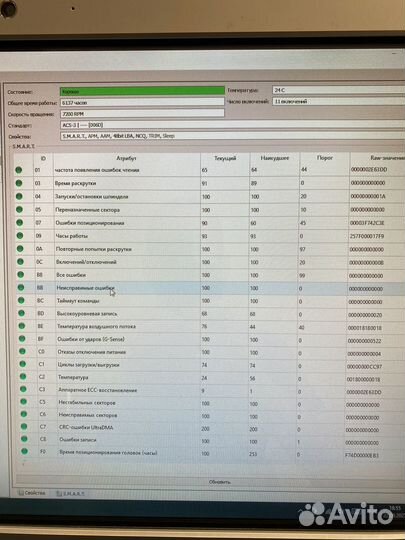This screenshot has width=405, height=540.
Task: Click status icon for Включений/отключений row
Action: coord(20,262)
